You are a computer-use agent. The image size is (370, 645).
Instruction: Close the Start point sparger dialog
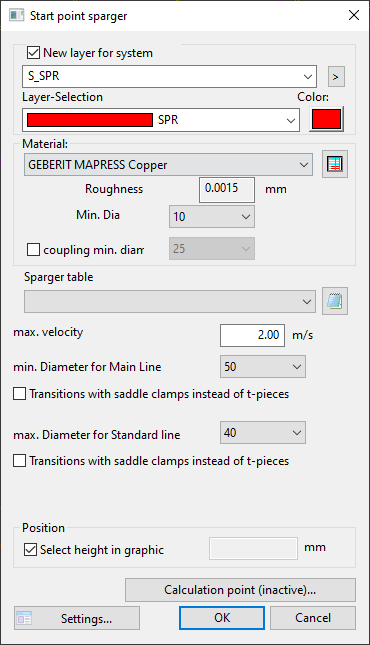click(354, 16)
